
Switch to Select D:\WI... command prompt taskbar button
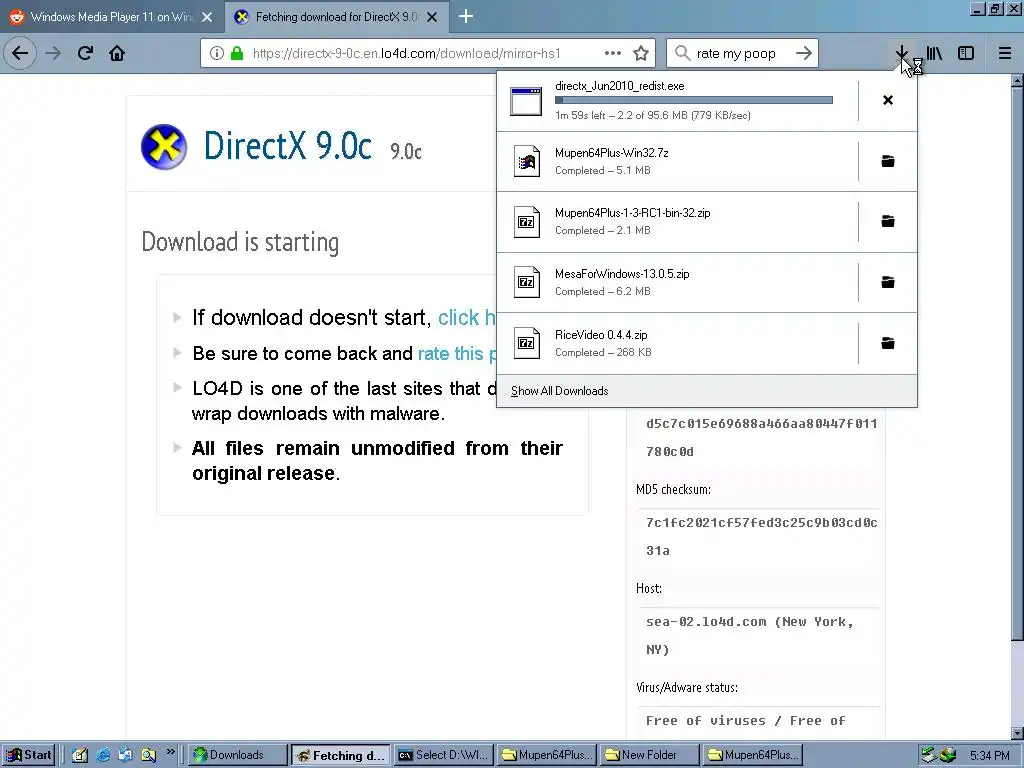coord(443,755)
